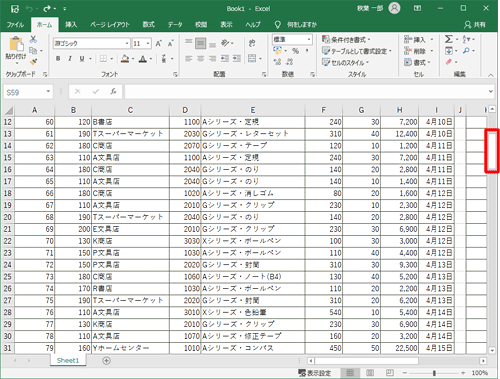Image resolution: width=500 pixels, height=379 pixels.
Task: Click the Borders grid icon
Action: pos(103,59)
